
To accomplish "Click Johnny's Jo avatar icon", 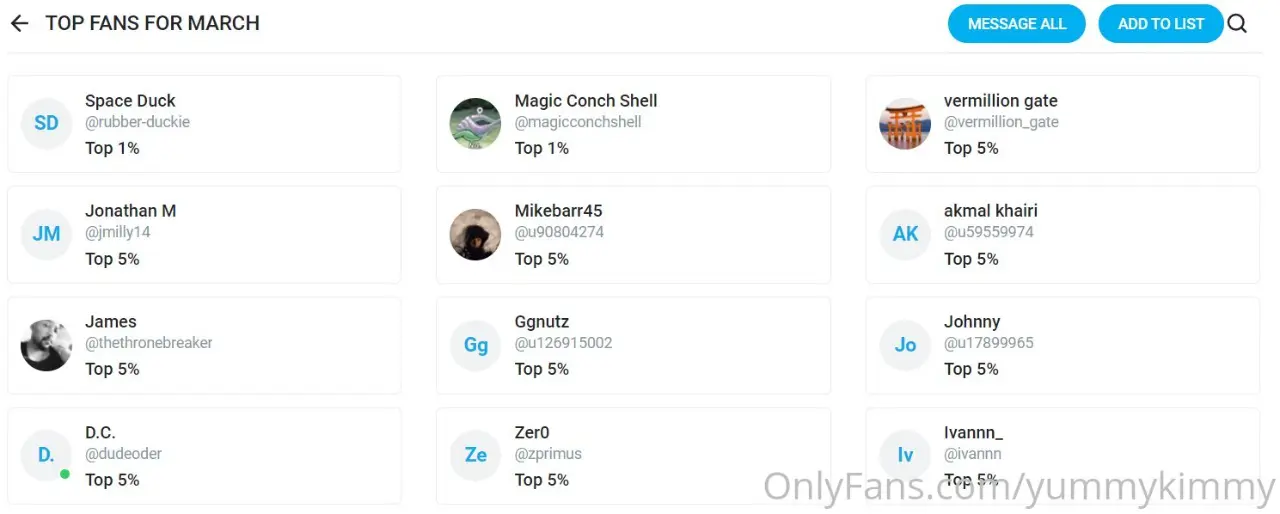I will pos(905,345).
